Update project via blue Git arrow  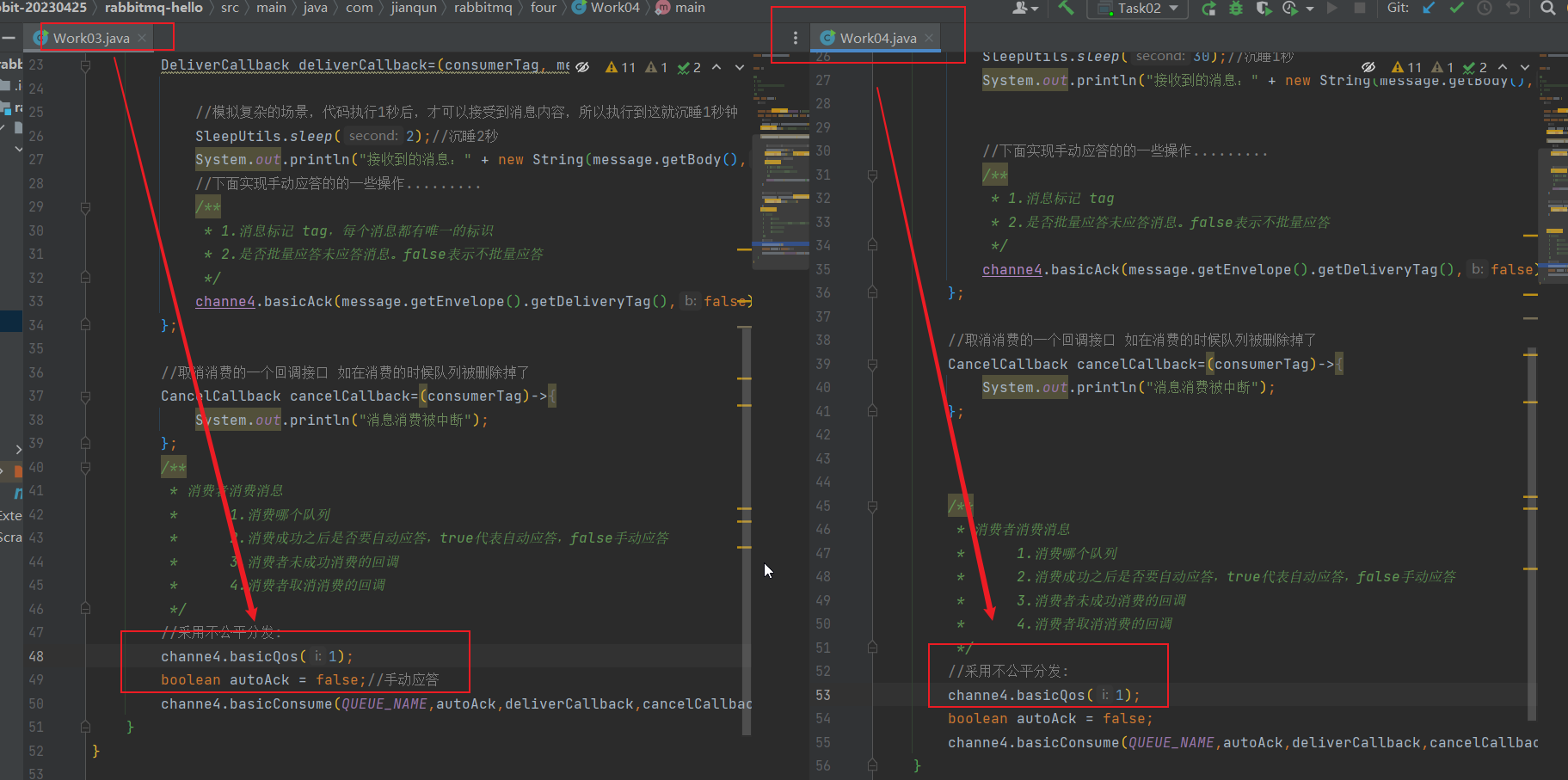click(1429, 8)
